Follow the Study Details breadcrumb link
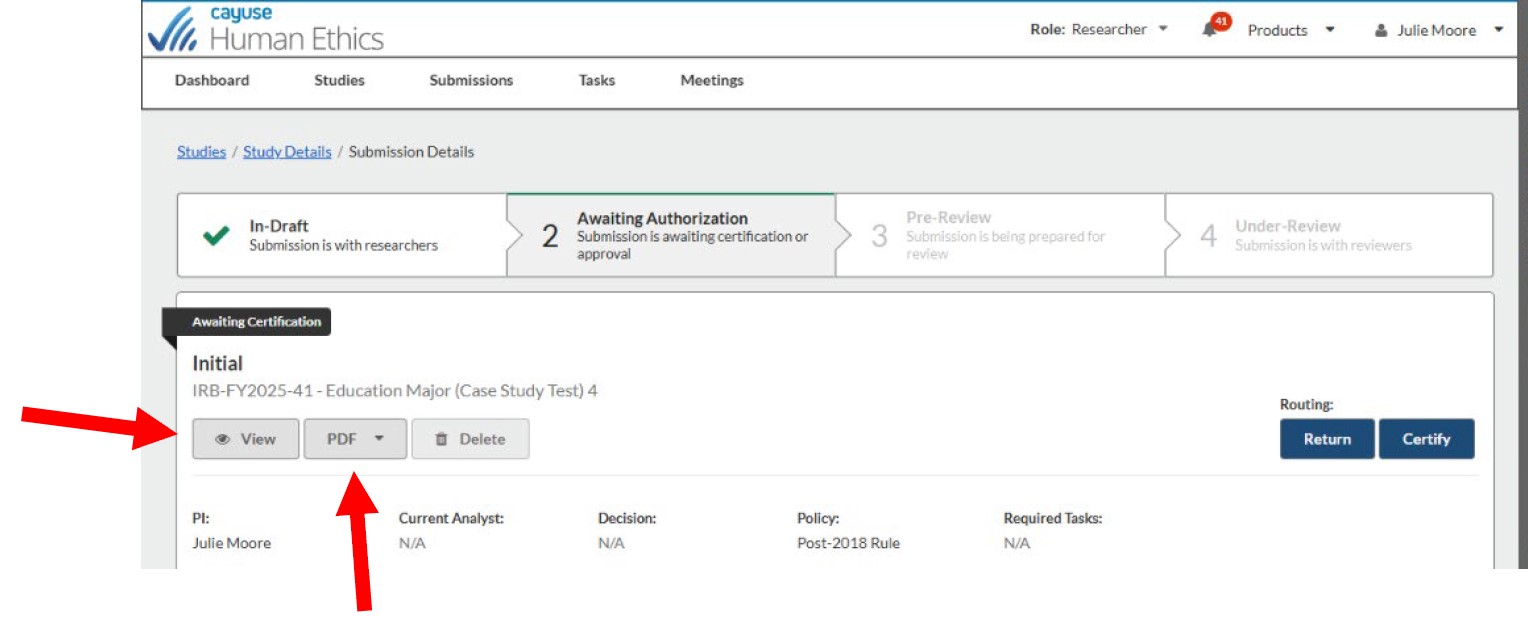This screenshot has width=1528, height=617. (x=287, y=152)
